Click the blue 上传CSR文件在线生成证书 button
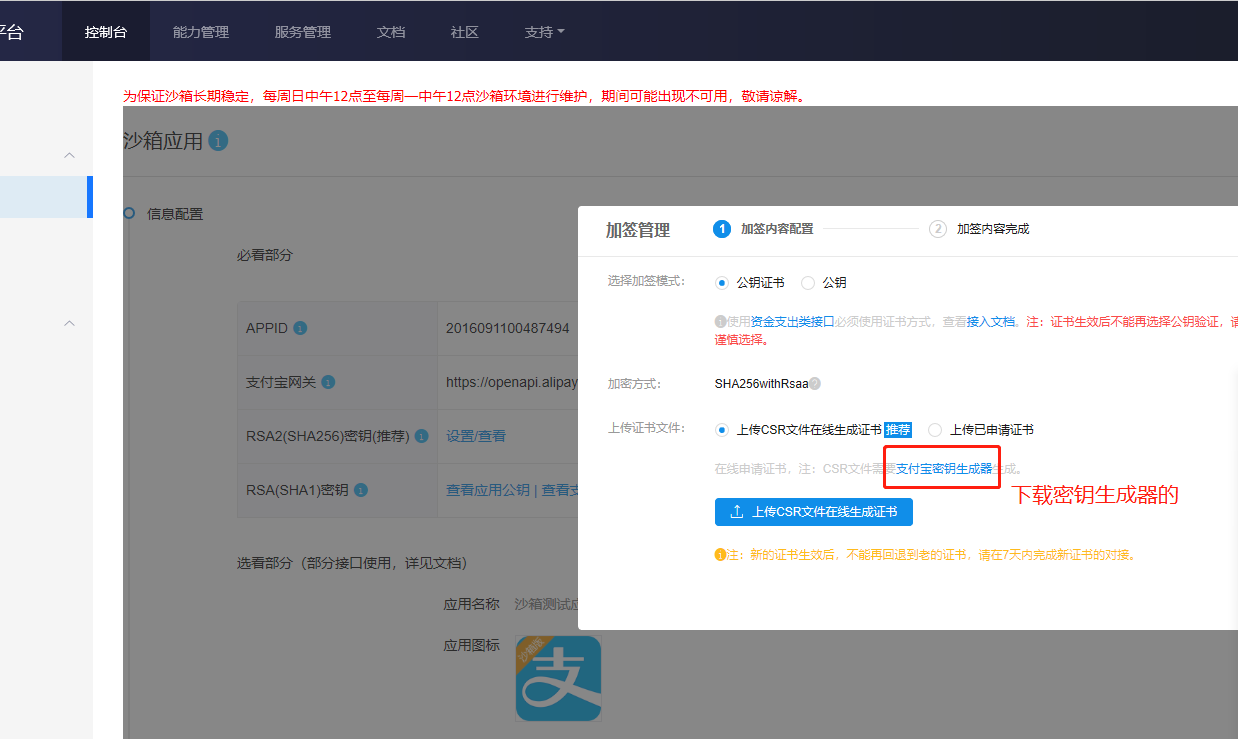This screenshot has height=739, width=1238. coord(814,512)
